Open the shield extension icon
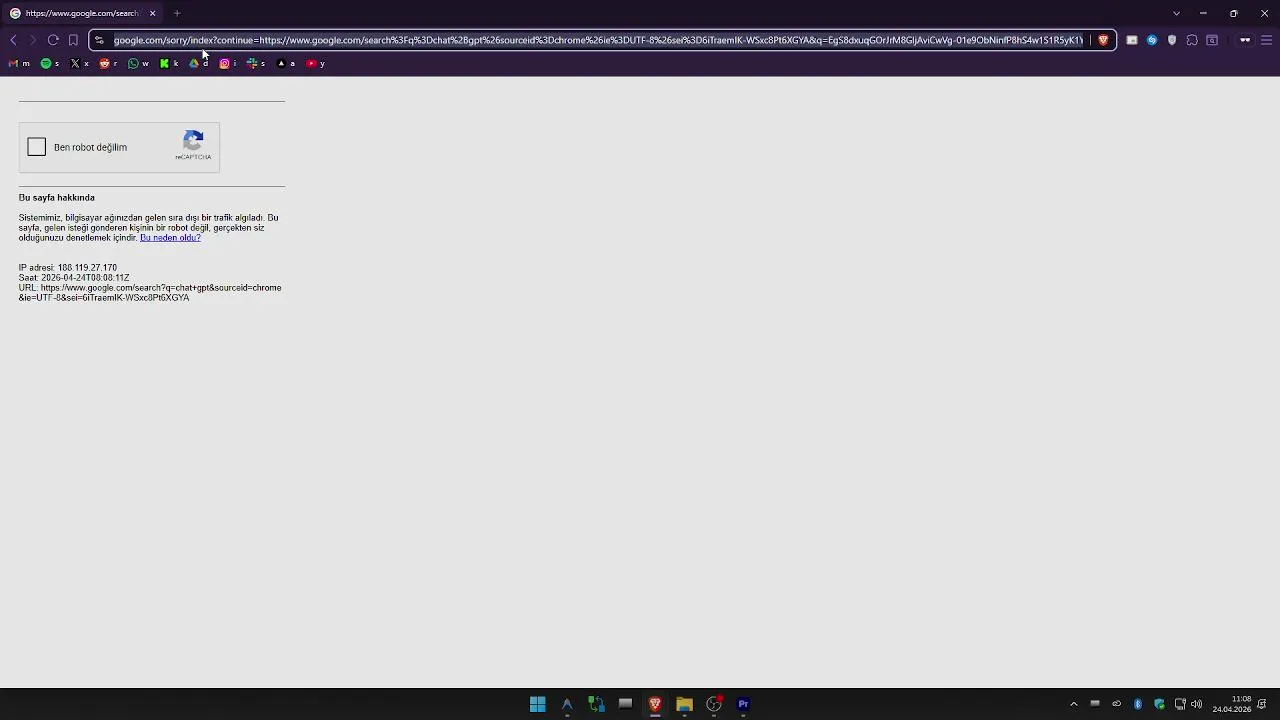1280x720 pixels. 1172,40
